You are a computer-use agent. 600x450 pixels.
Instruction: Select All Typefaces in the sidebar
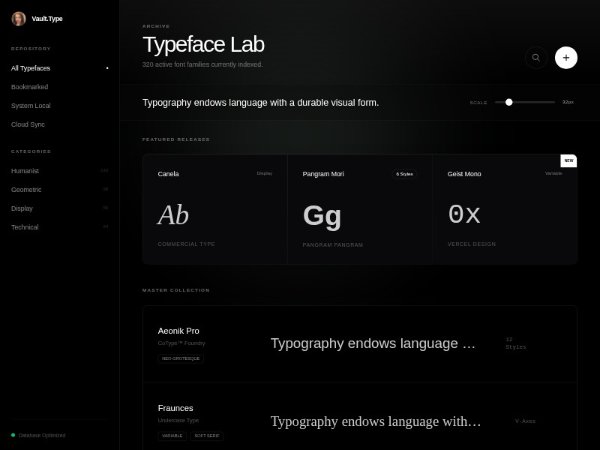pos(60,68)
